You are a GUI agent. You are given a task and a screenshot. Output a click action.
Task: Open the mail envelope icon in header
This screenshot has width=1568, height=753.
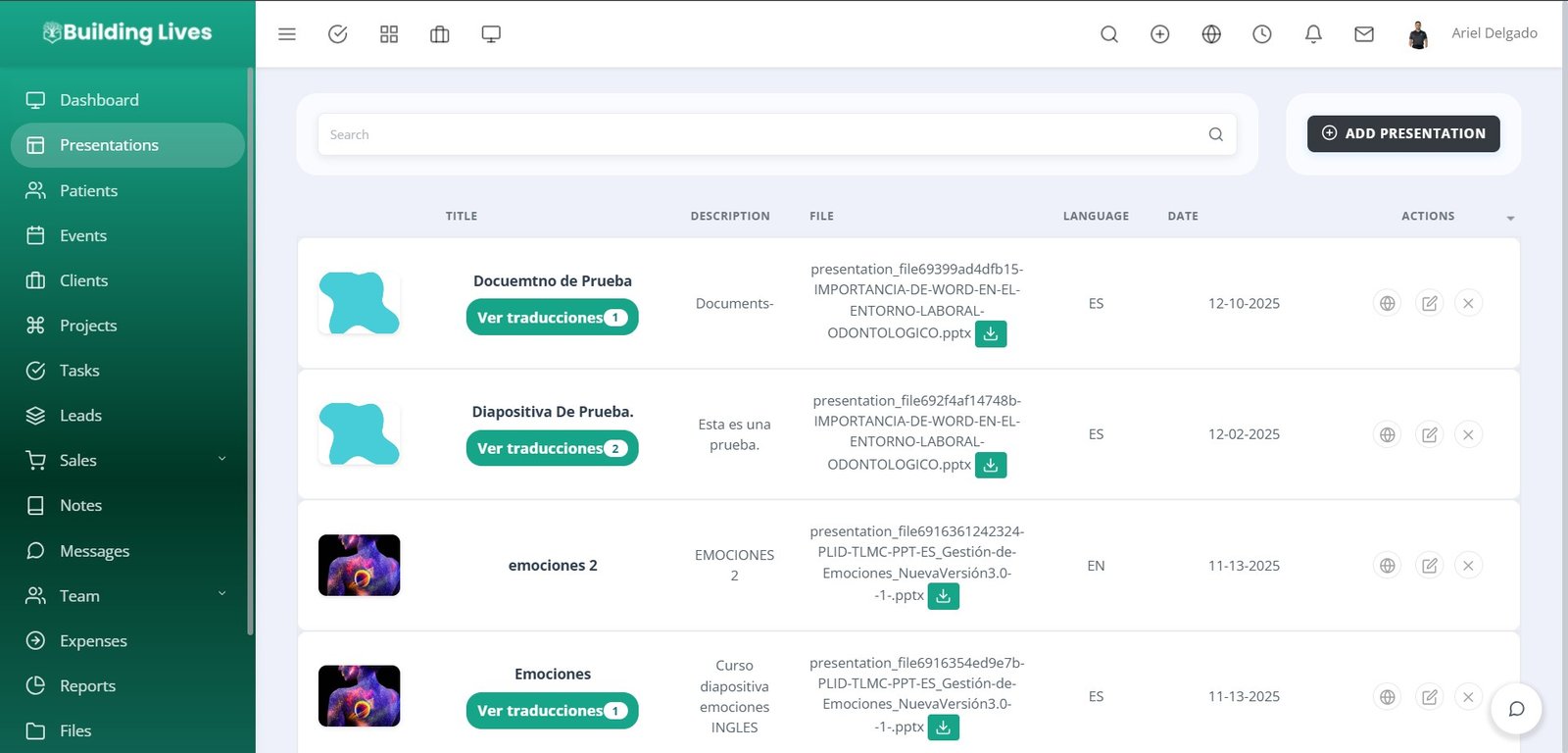(1363, 34)
